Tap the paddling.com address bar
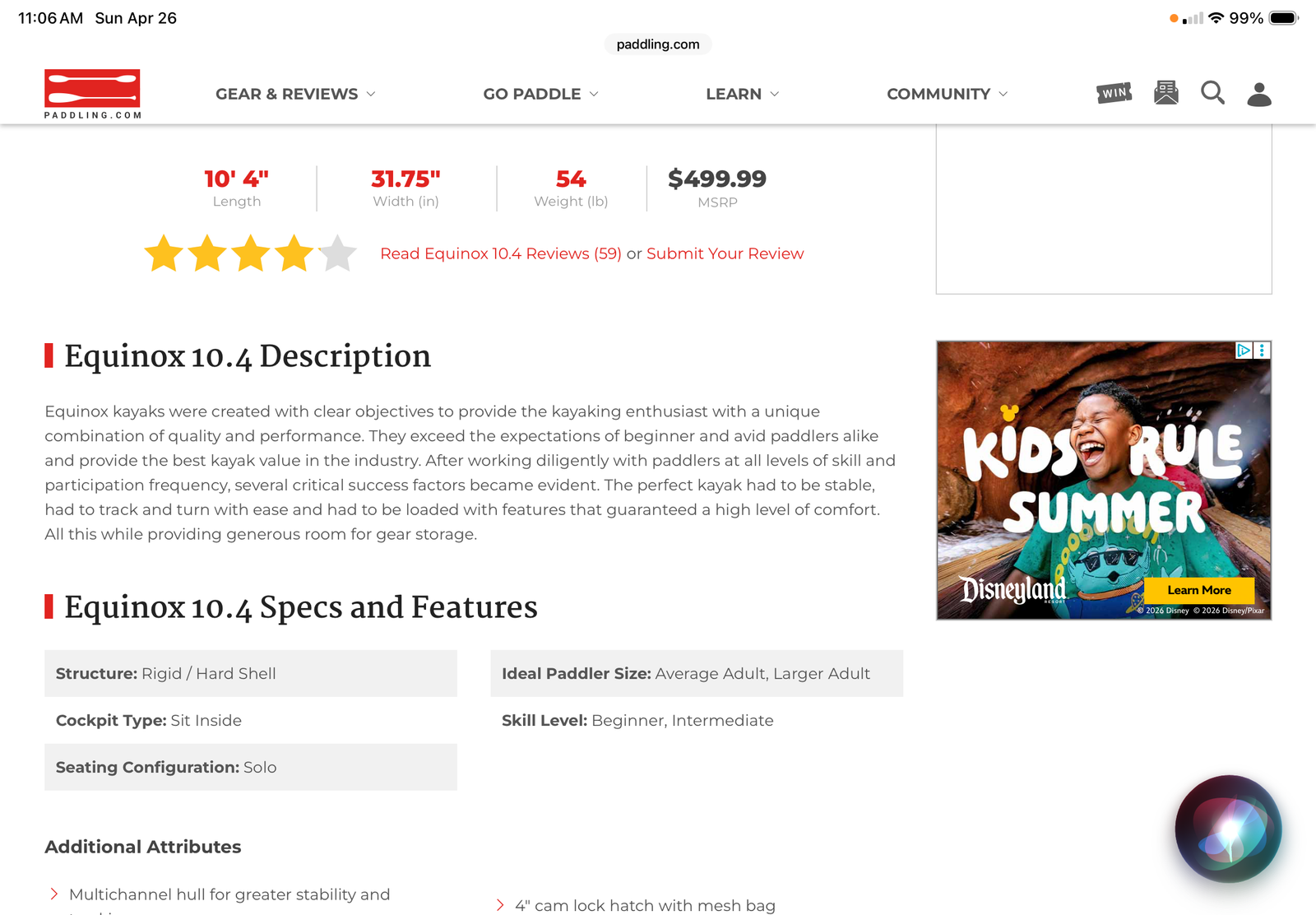1316x915 pixels. (x=658, y=44)
